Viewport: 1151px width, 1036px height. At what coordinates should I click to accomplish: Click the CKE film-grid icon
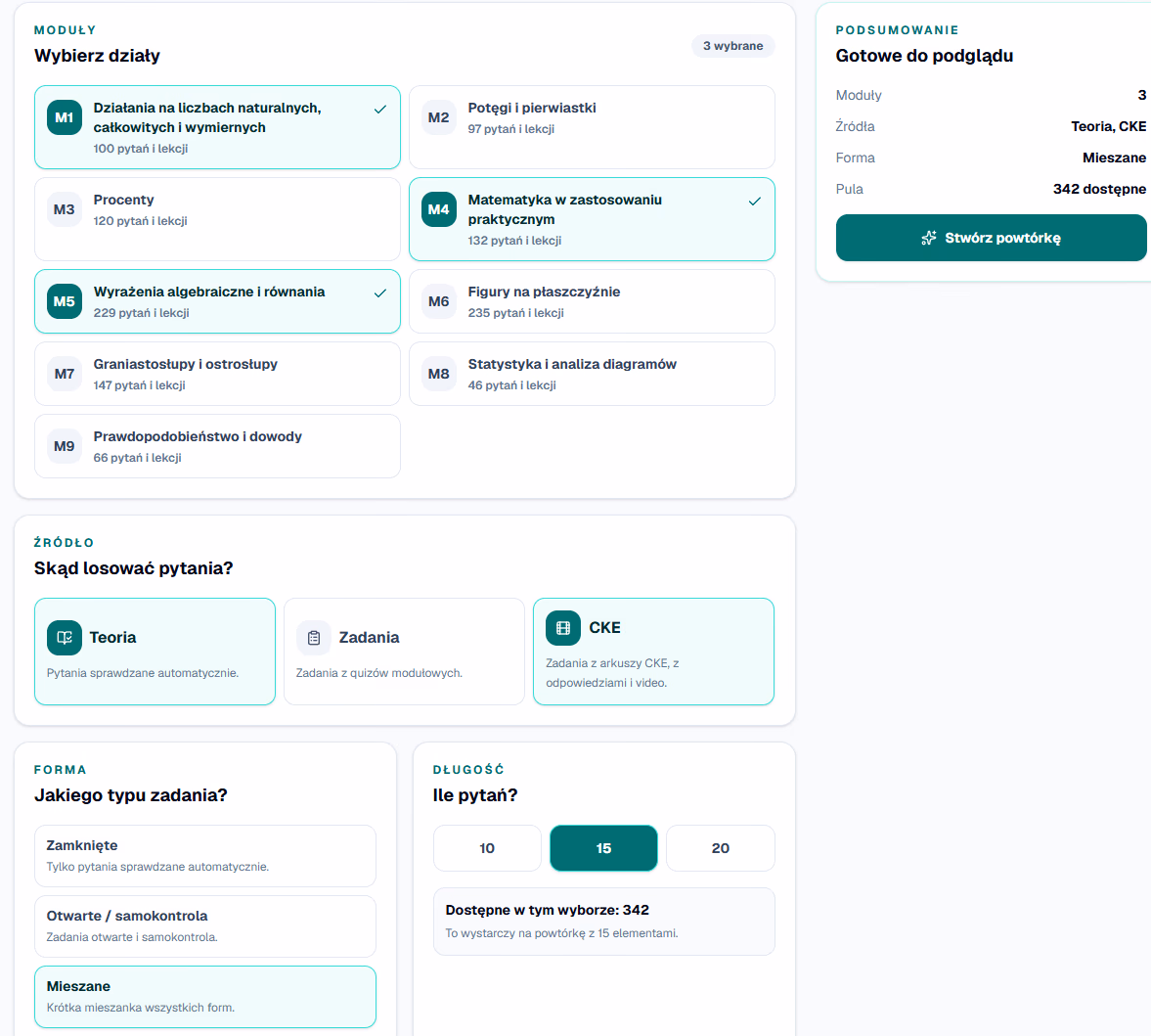click(x=563, y=628)
